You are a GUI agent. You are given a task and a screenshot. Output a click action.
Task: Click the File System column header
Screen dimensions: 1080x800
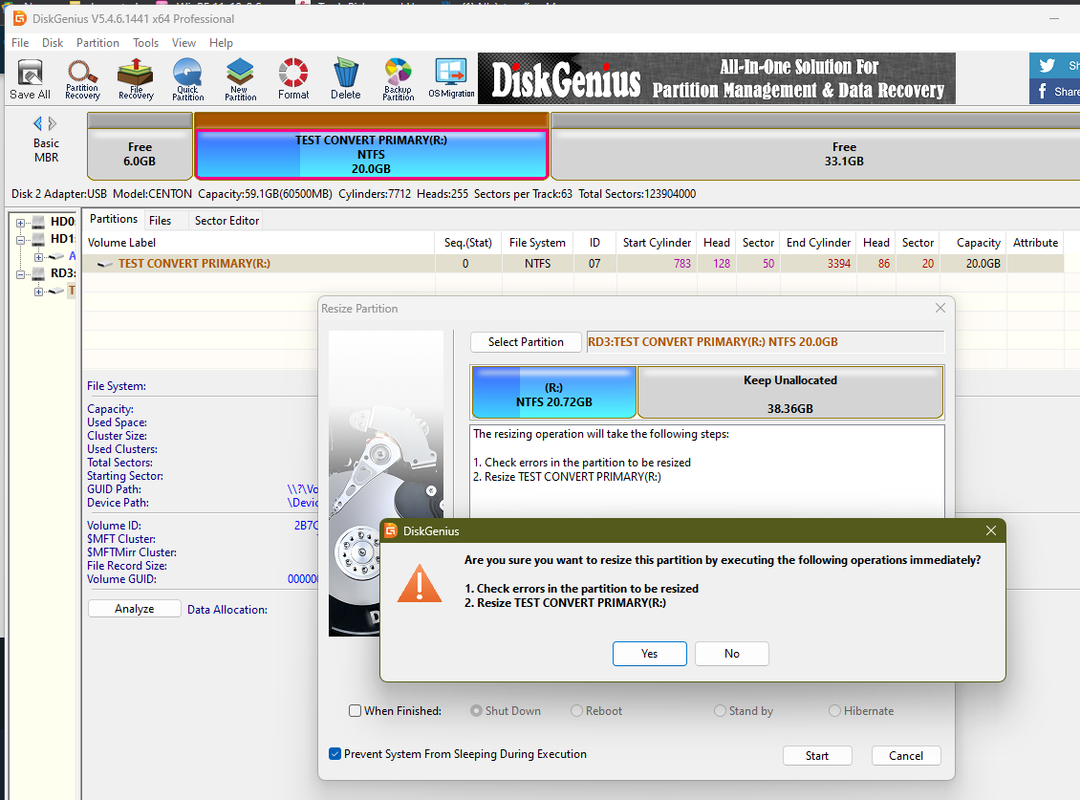pyautogui.click(x=537, y=243)
